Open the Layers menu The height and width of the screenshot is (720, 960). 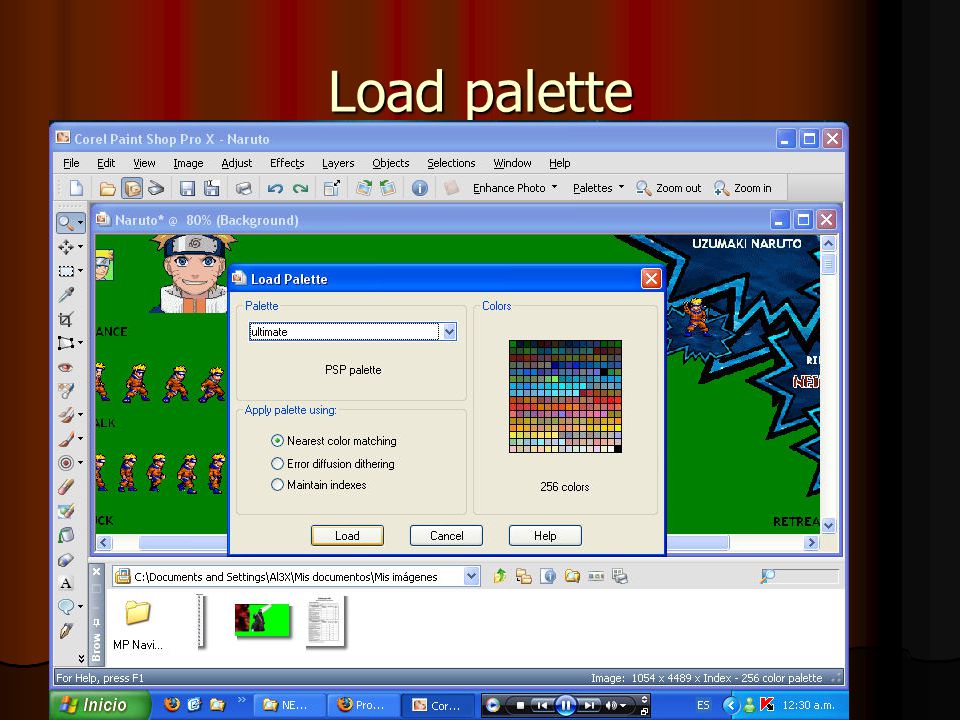(338, 163)
